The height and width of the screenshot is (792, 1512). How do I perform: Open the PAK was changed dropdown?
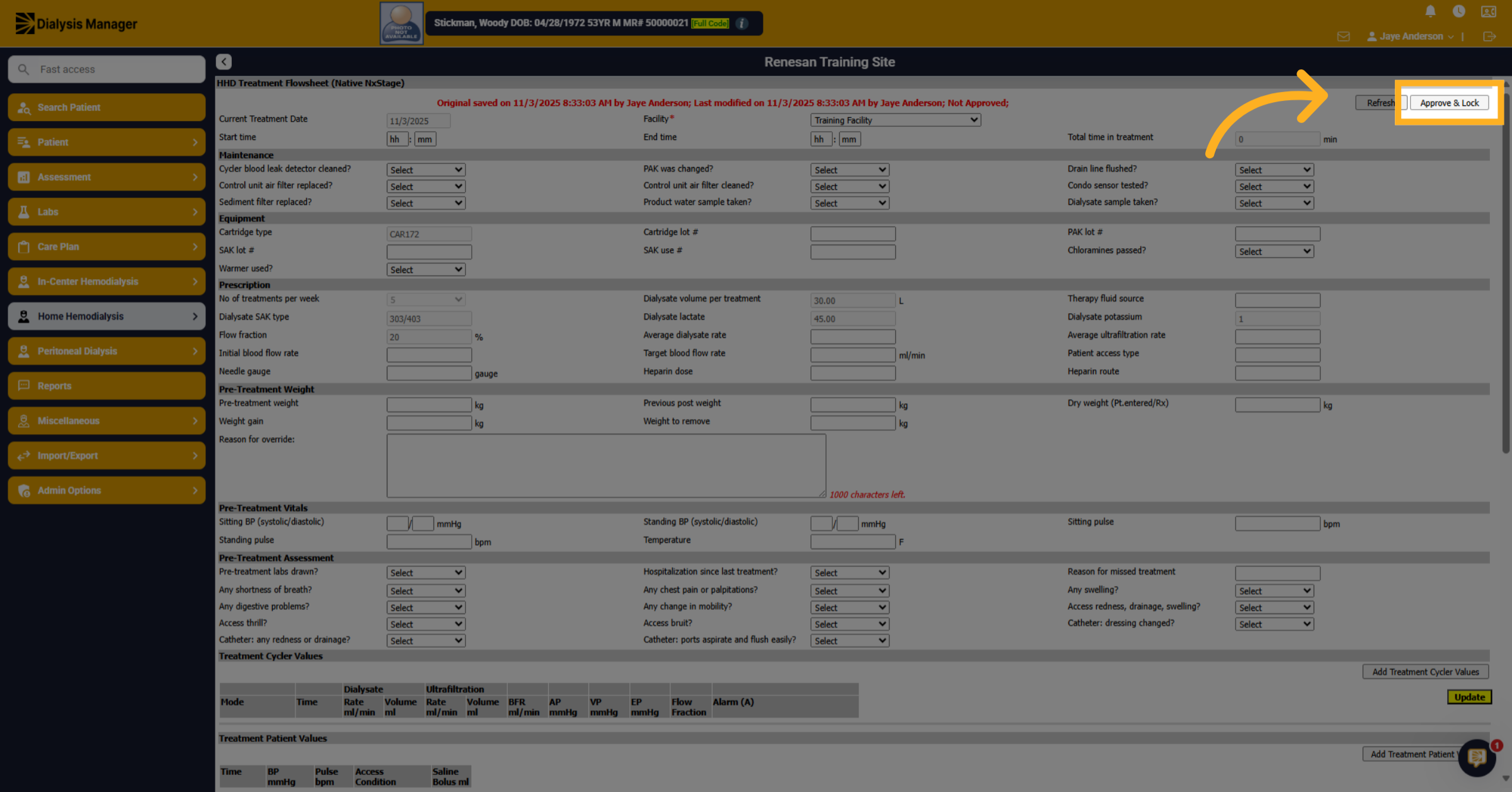850,170
